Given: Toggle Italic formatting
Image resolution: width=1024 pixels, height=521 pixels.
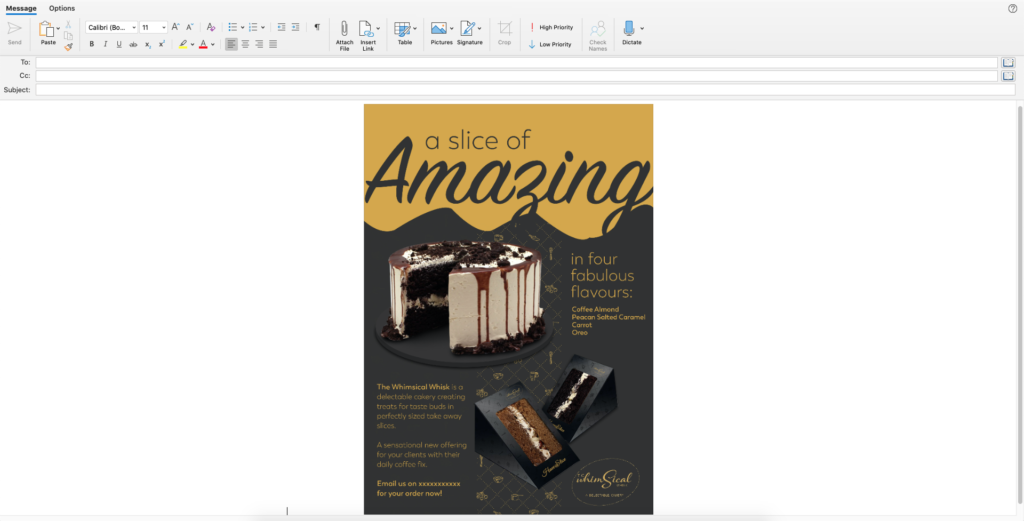Looking at the screenshot, I should coord(105,44).
